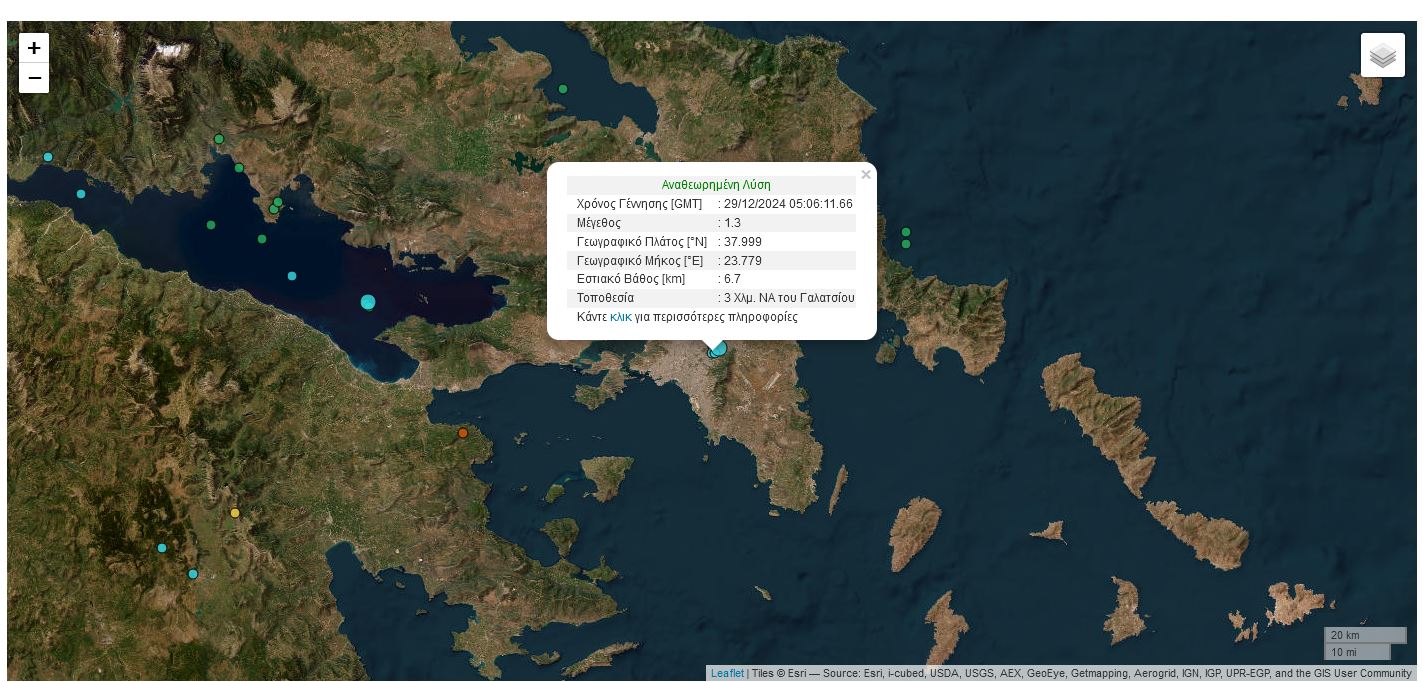Click the Αναθεωρημένη Λύση popup title

(x=715, y=185)
